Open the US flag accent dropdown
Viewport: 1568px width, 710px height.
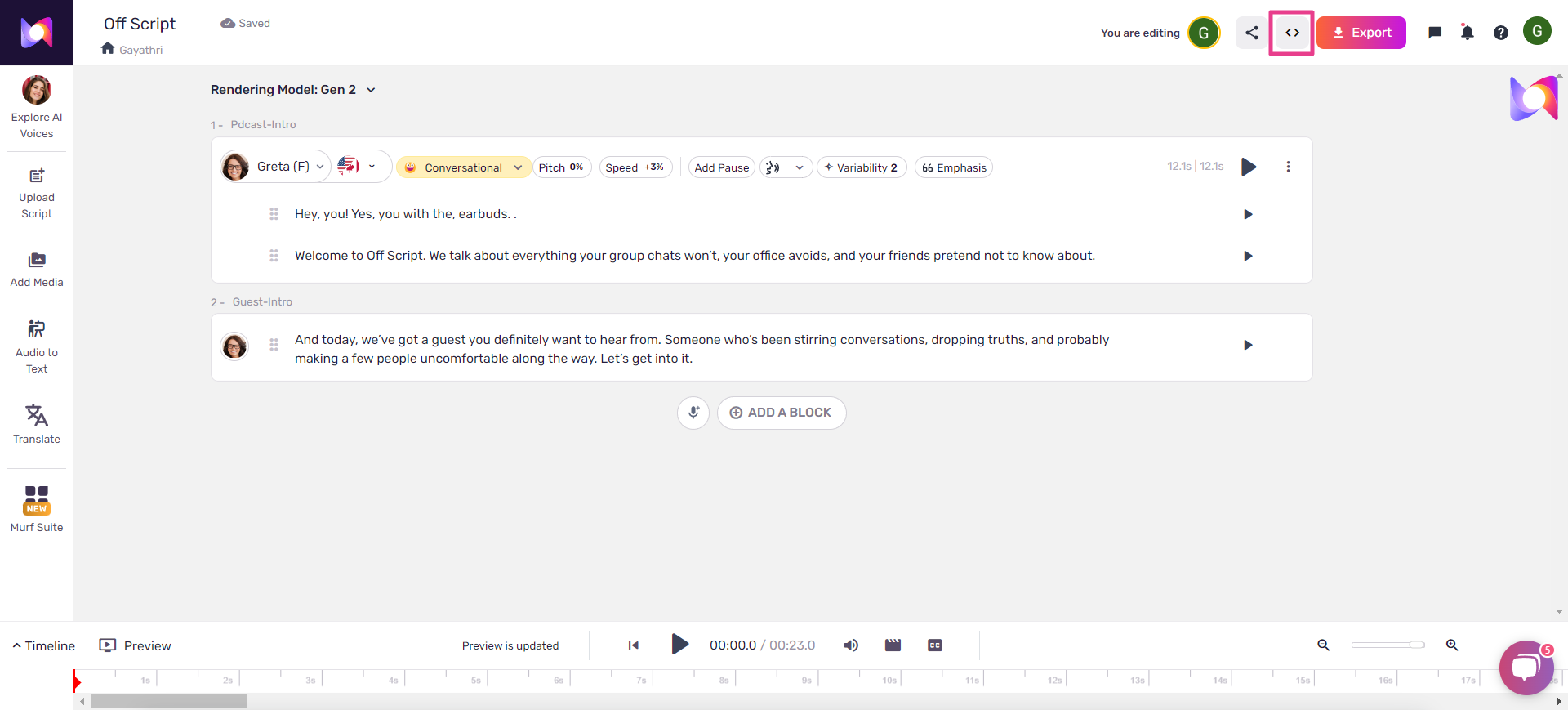(358, 167)
